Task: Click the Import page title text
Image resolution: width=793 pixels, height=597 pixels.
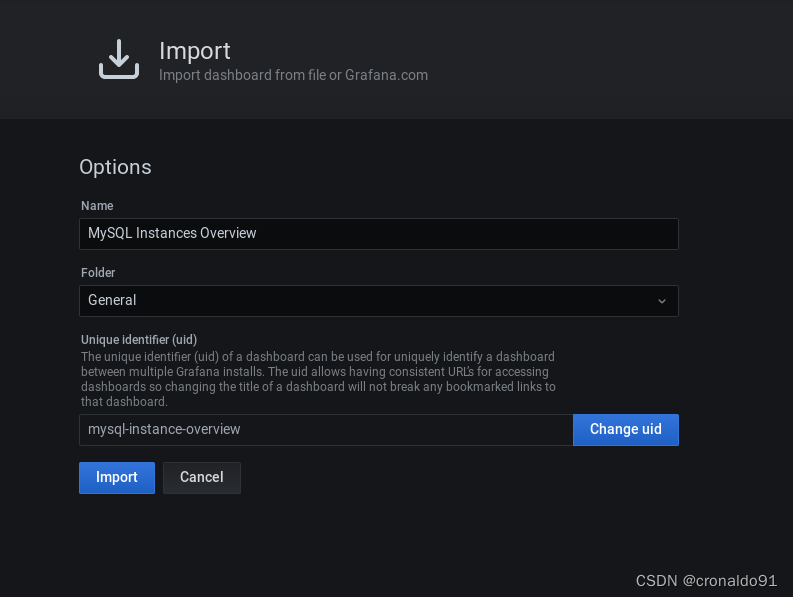Action: [195, 51]
